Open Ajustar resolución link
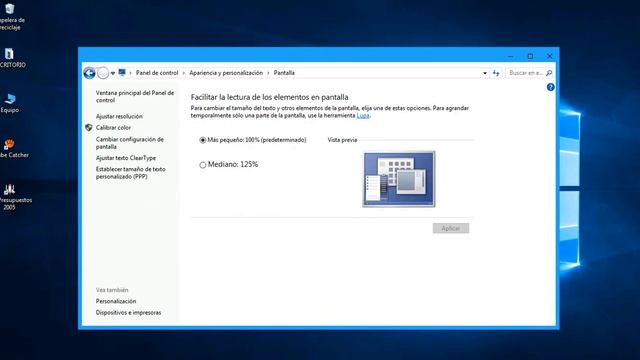The width and height of the screenshot is (640, 360). click(x=119, y=116)
